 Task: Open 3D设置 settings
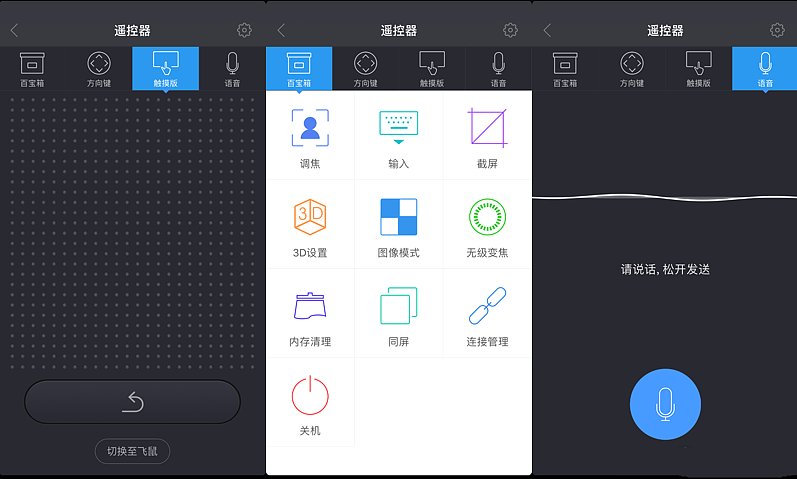tap(310, 225)
